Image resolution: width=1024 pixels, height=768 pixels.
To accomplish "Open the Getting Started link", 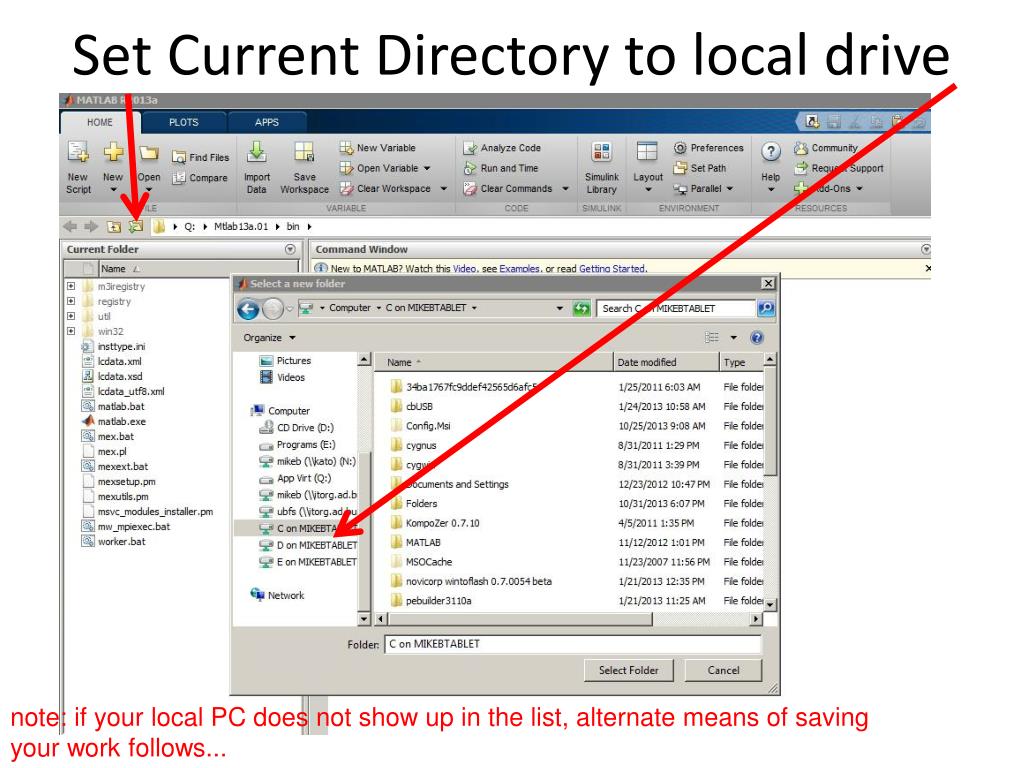I will click(611, 268).
